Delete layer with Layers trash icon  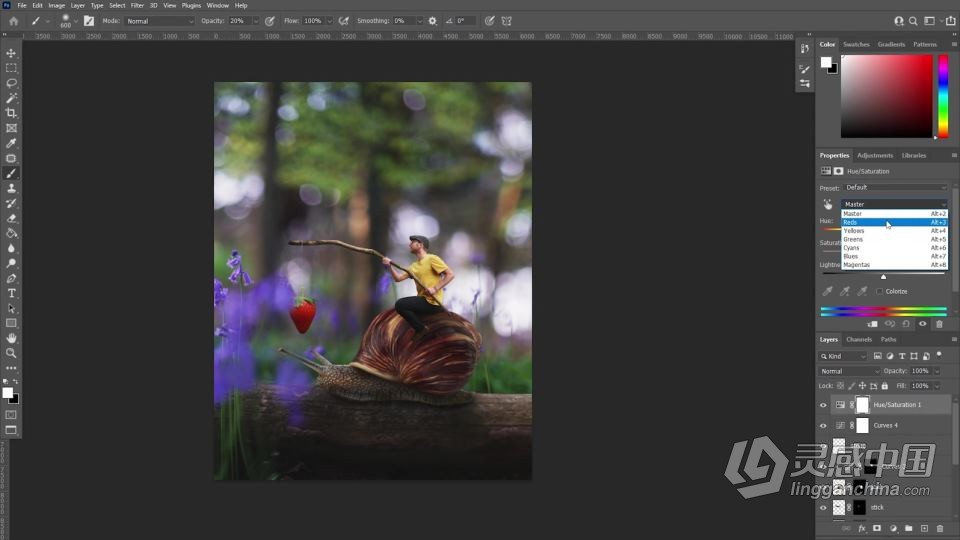[x=940, y=528]
